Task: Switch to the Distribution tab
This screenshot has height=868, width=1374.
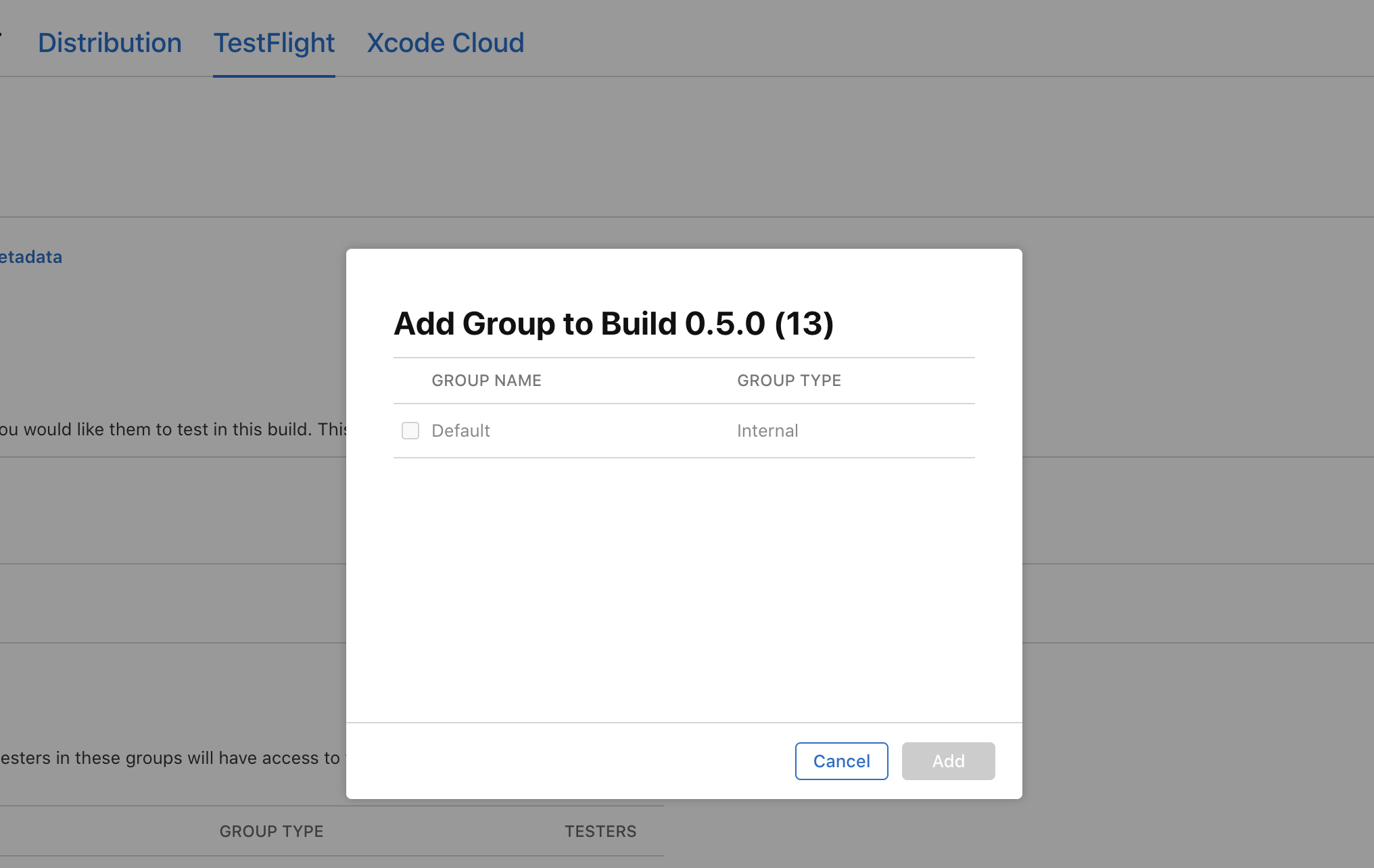Action: 110,43
